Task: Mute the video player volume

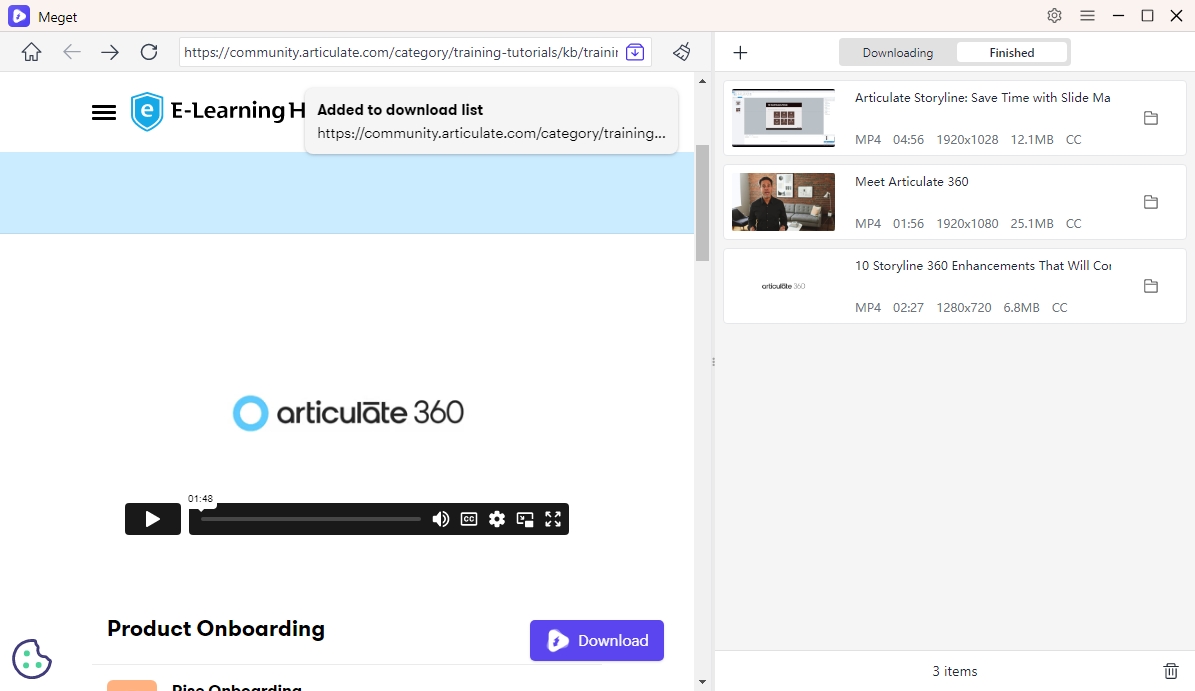Action: (x=441, y=519)
